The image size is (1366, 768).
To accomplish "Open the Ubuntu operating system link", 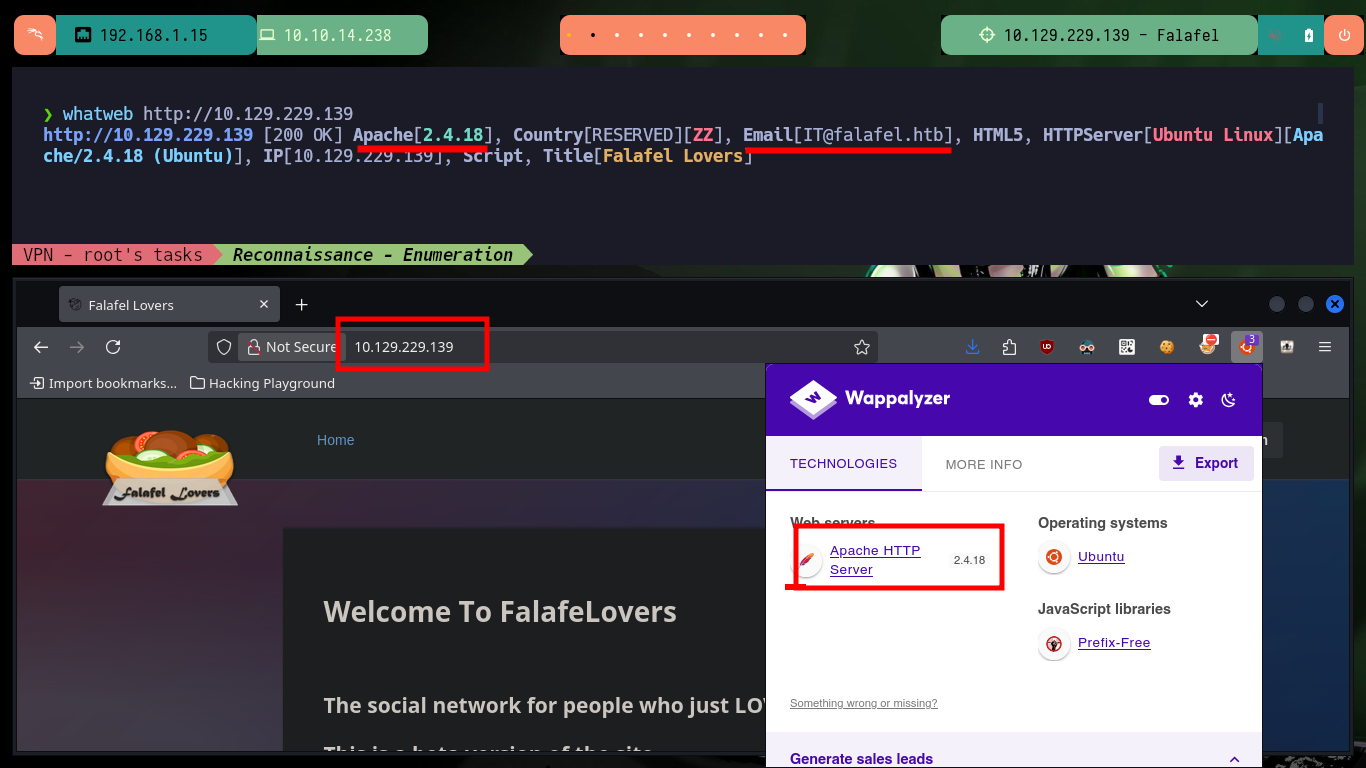I will click(1101, 557).
